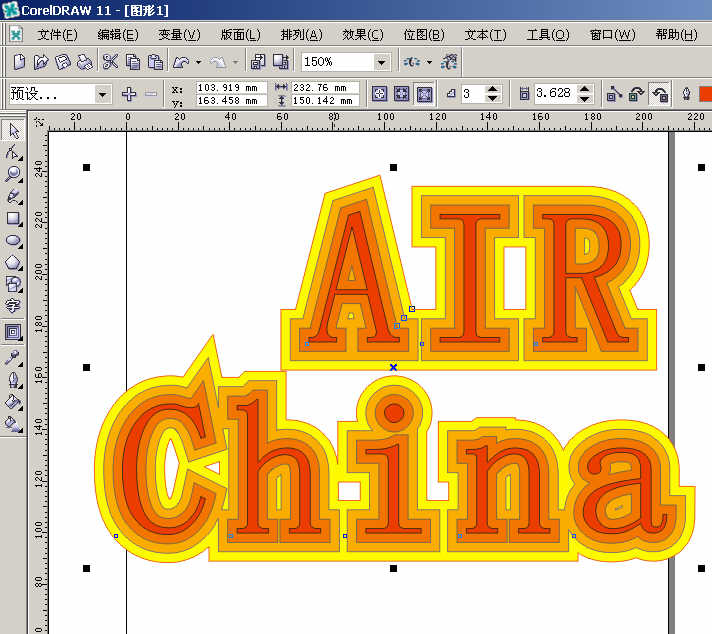Open the 版面(L) menu
The width and height of the screenshot is (712, 634).
240,35
